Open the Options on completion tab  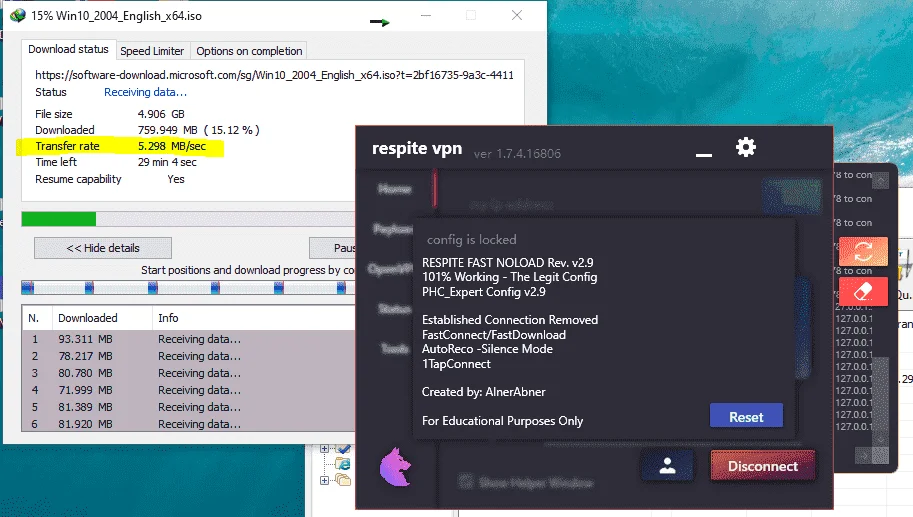[x=249, y=51]
